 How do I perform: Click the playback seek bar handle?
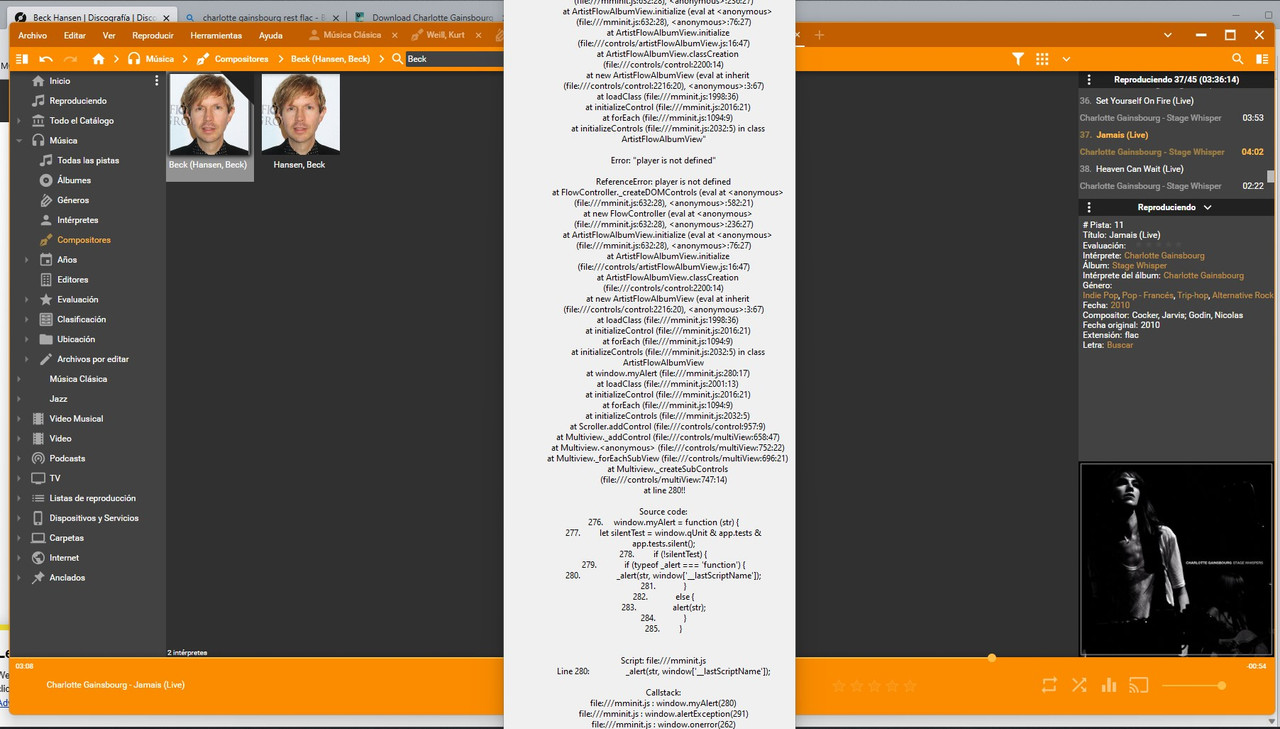pos(992,658)
